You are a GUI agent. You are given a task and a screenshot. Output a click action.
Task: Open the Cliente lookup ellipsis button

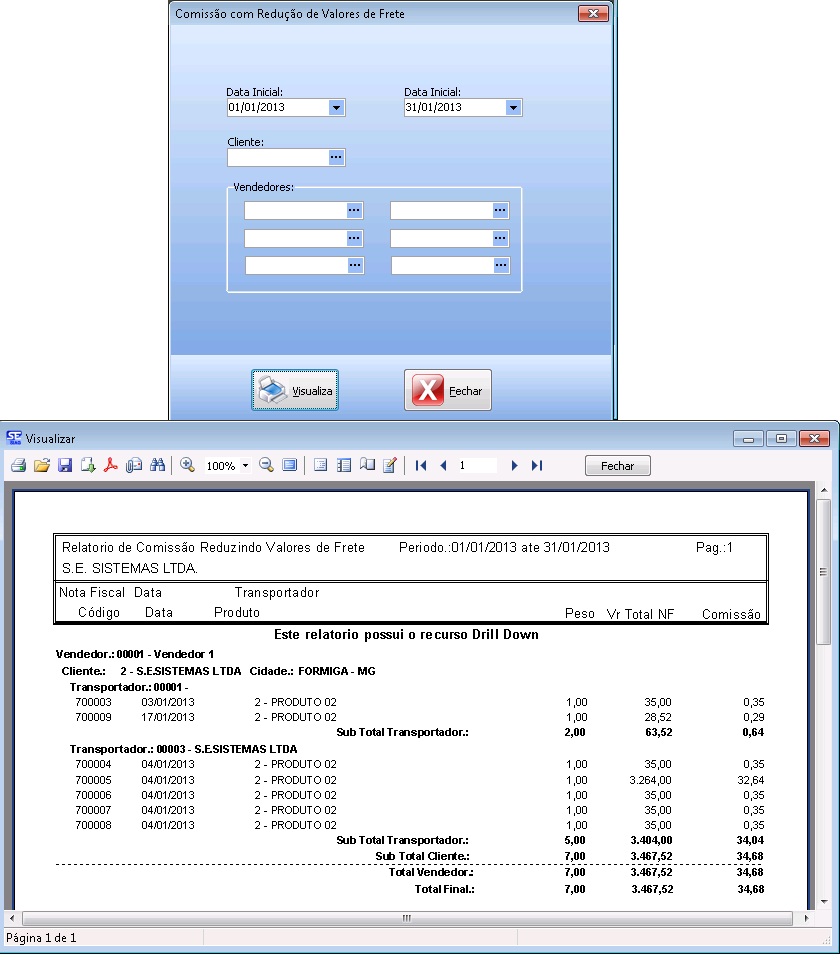click(336, 157)
